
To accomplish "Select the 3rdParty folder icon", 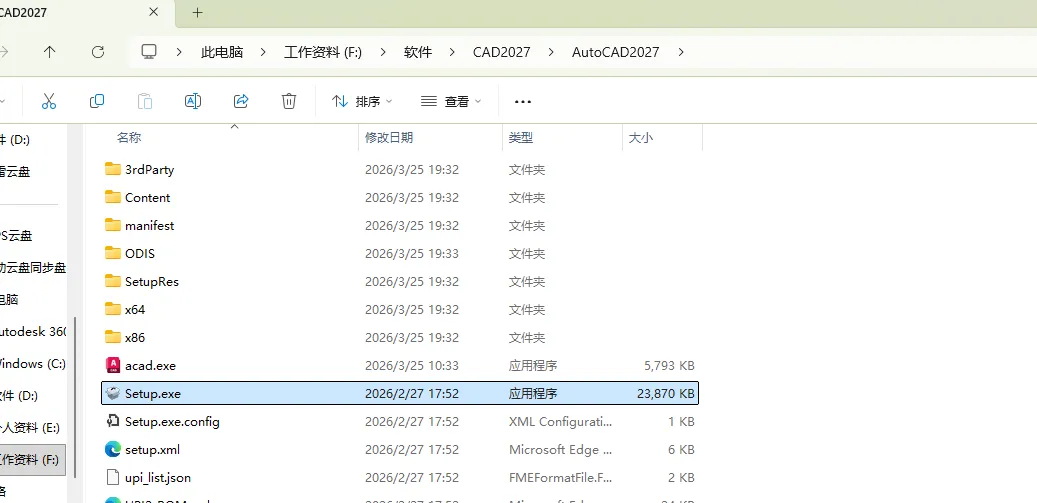I will (113, 169).
